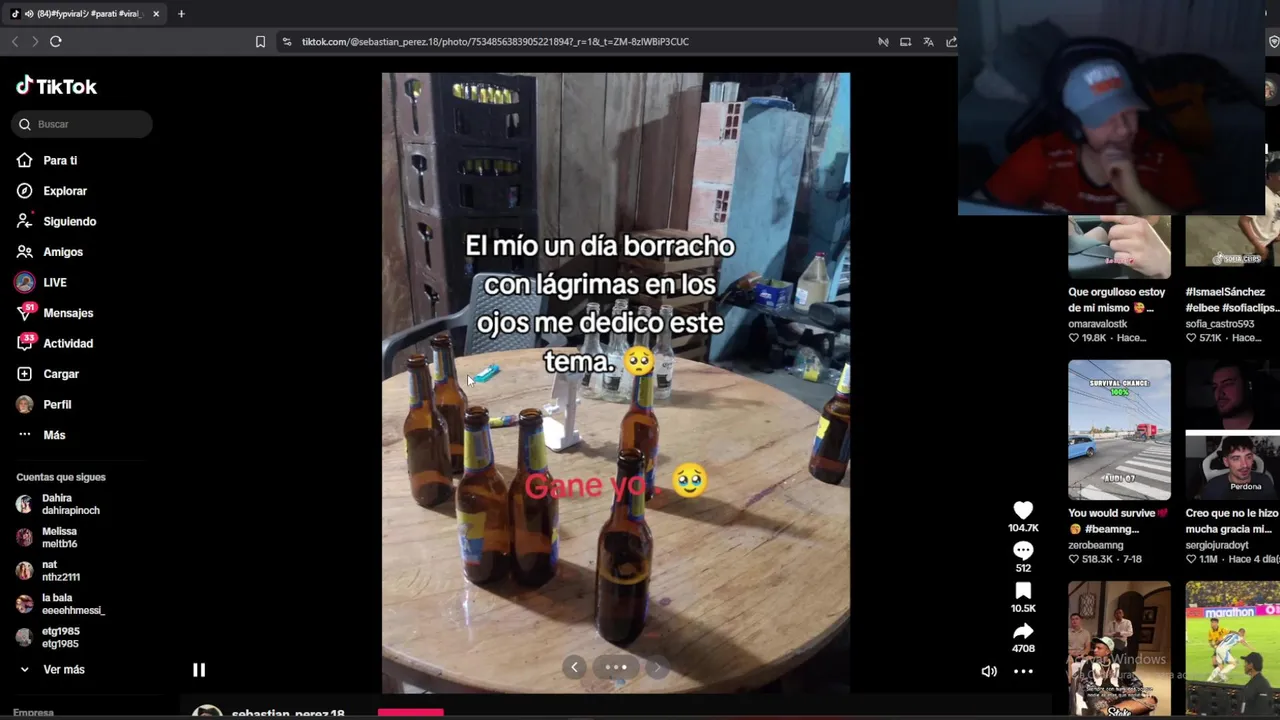This screenshot has height=720, width=1280.
Task: Expand Ver más followed accounts
Action: coord(51,669)
